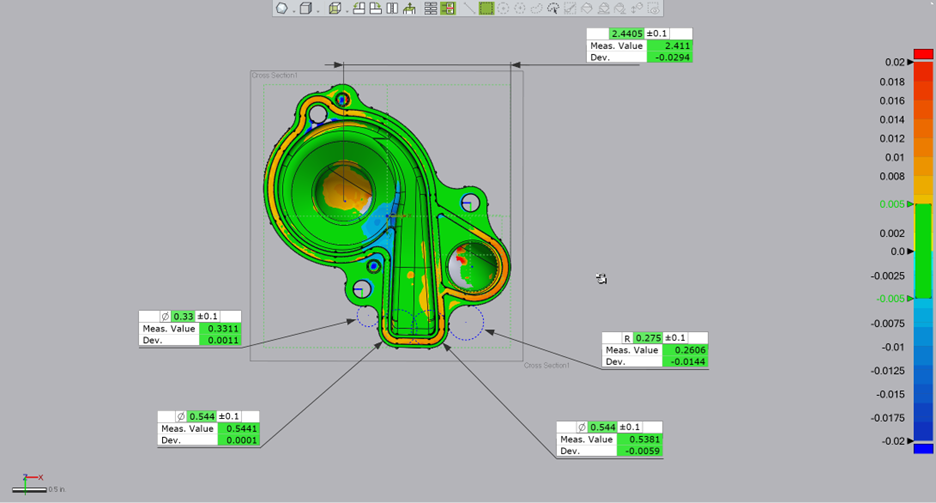Toggle the green rectangle selection tool
Image resolution: width=936 pixels, height=503 pixels.
[487, 8]
